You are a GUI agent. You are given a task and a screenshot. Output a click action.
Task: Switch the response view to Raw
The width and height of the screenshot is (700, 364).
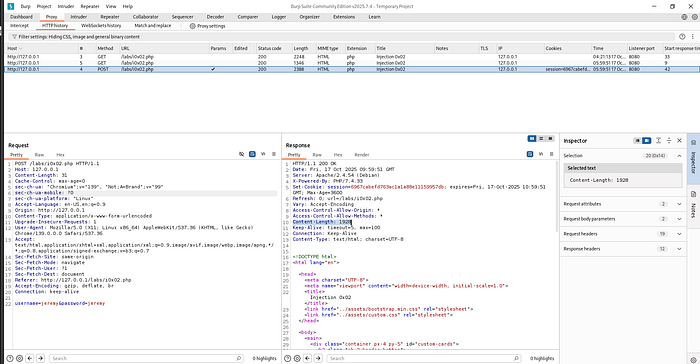(317, 155)
